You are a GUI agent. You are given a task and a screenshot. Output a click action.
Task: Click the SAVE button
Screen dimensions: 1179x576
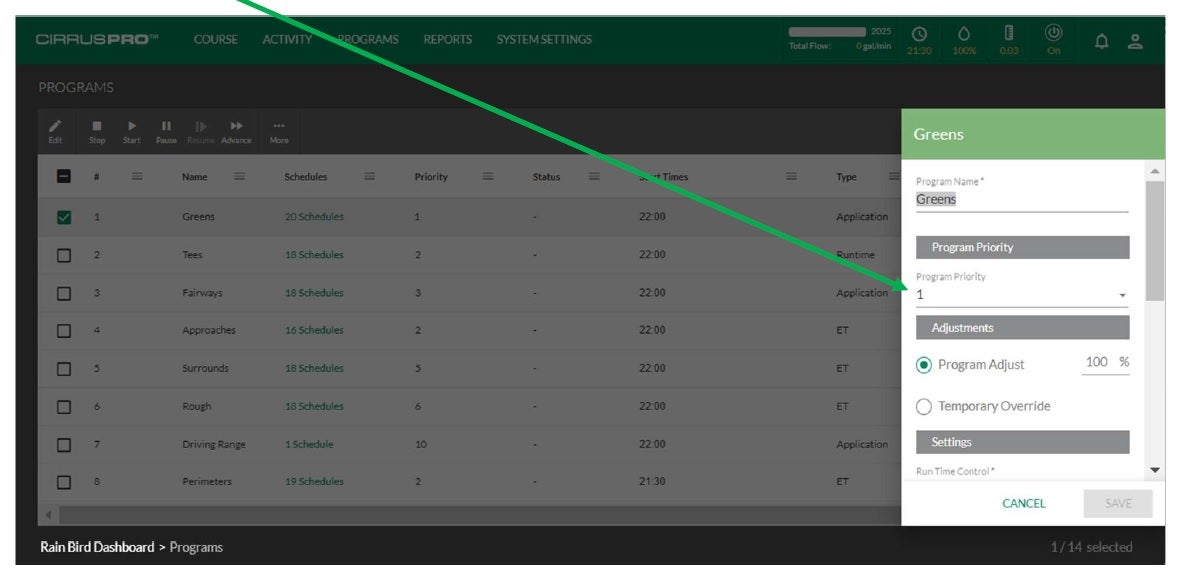click(x=1117, y=504)
